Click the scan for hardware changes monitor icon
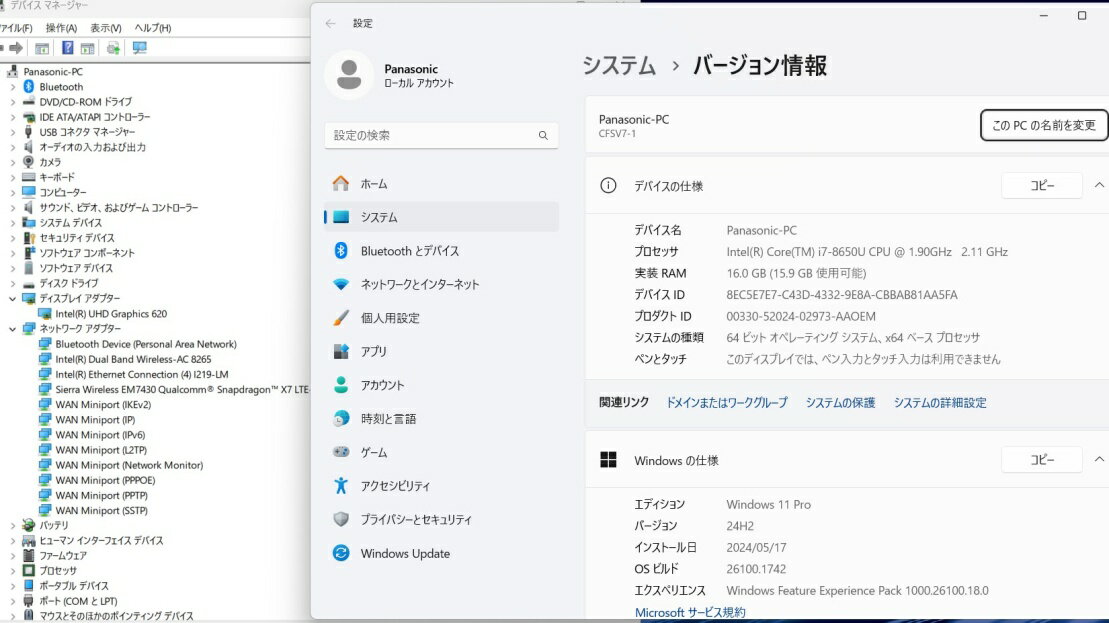 [x=139, y=48]
